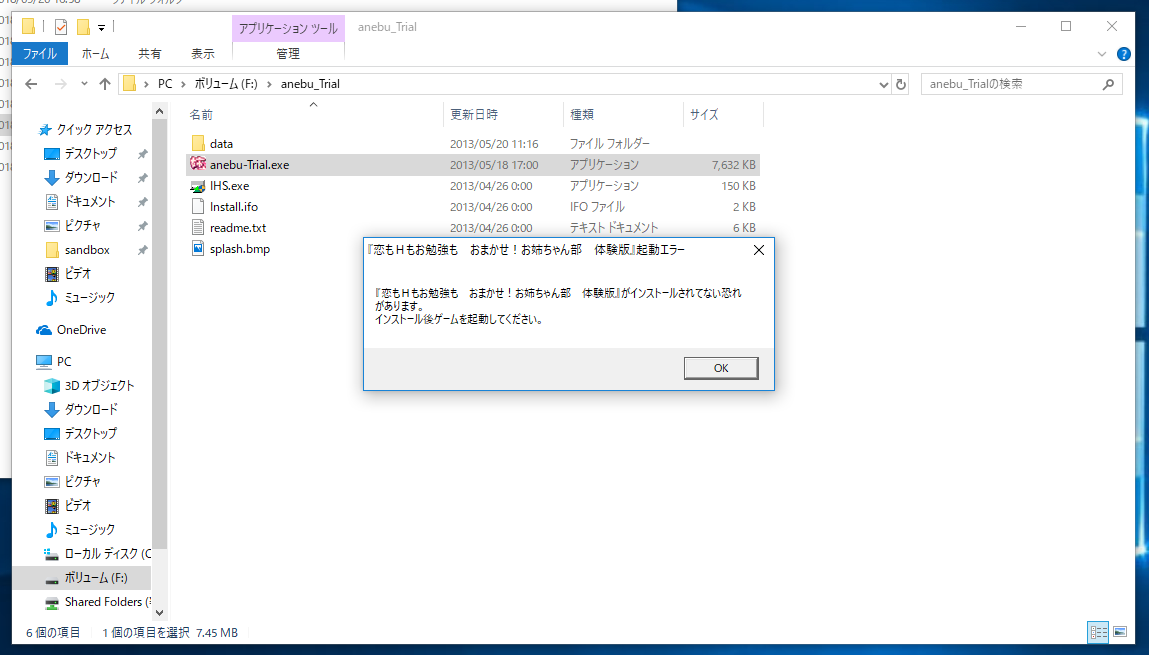Navigate up to the parent folder
Viewport: 1149px width, 655px height.
coord(105,84)
